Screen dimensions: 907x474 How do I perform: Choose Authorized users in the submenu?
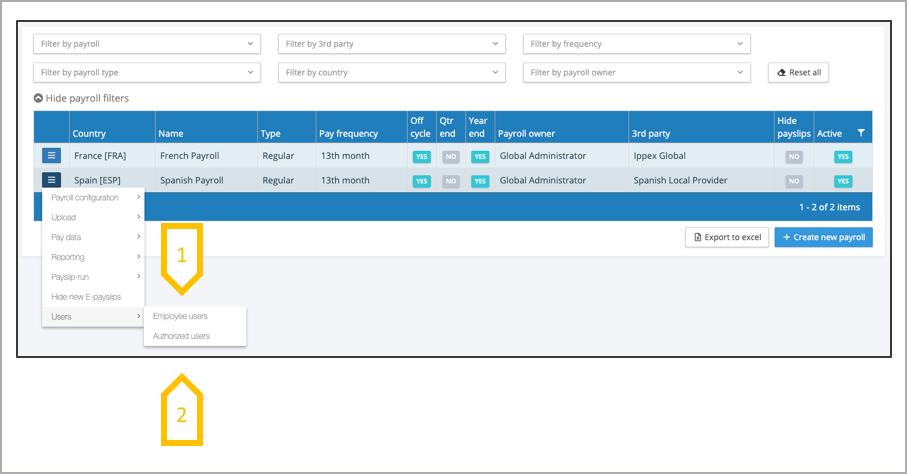(182, 336)
